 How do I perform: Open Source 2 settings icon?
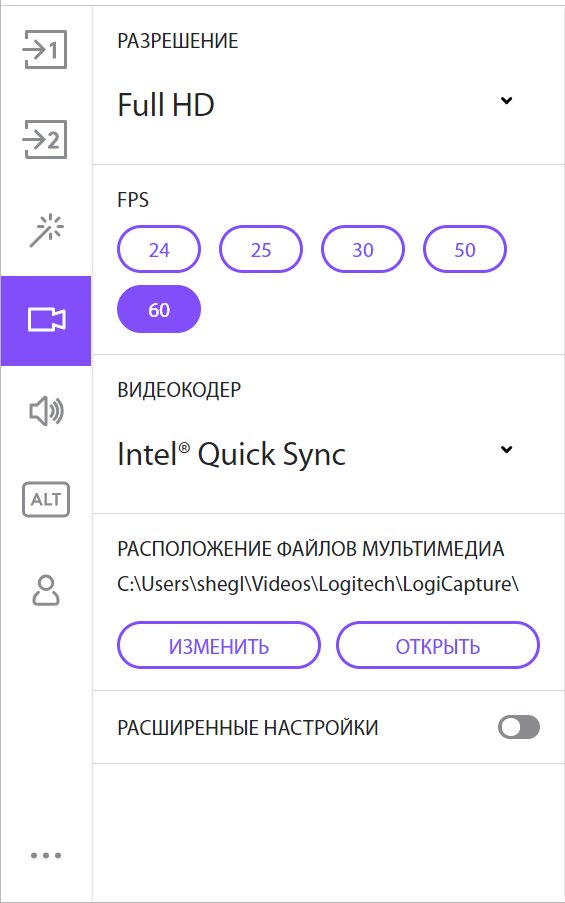tap(45, 139)
